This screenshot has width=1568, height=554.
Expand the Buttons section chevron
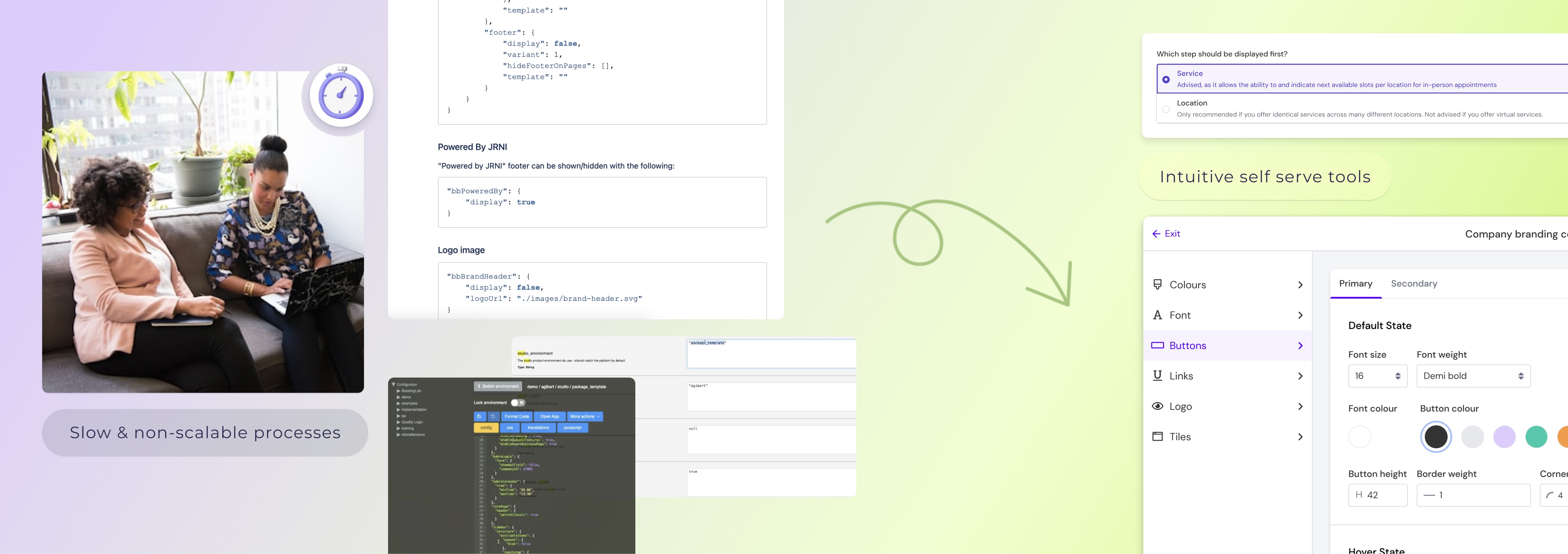[1300, 345]
